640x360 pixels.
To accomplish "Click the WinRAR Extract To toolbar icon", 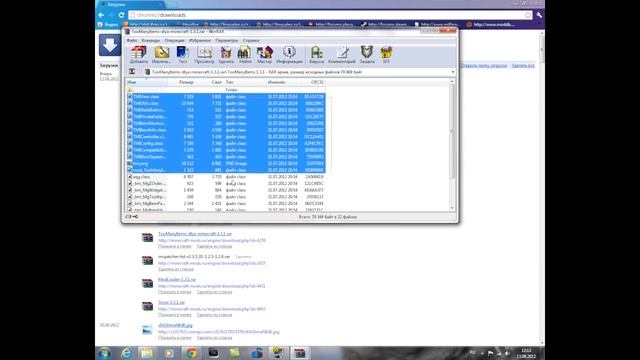I will click(161, 54).
